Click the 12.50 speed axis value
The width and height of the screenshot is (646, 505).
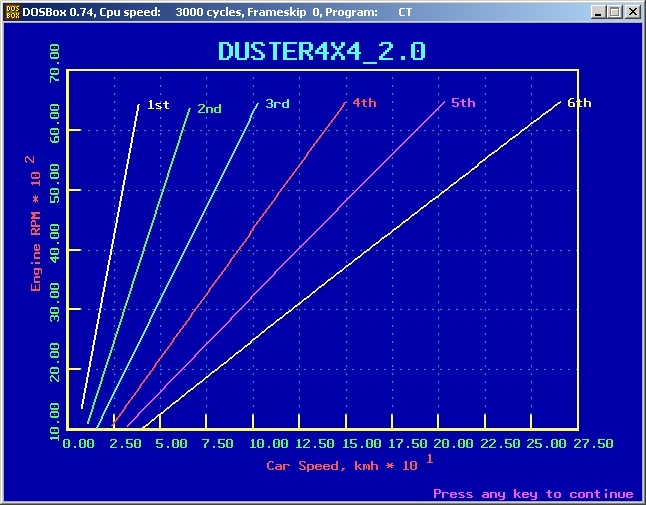click(315, 444)
